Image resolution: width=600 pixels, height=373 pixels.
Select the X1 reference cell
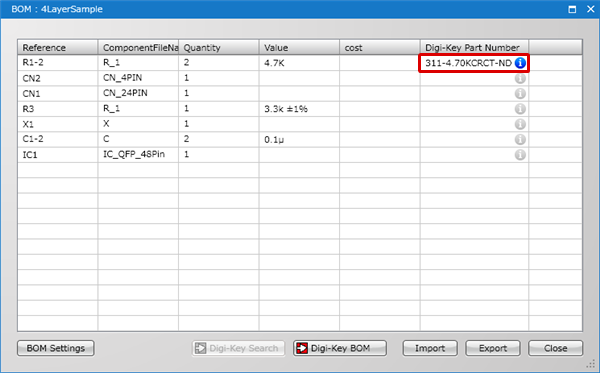click(x=58, y=124)
